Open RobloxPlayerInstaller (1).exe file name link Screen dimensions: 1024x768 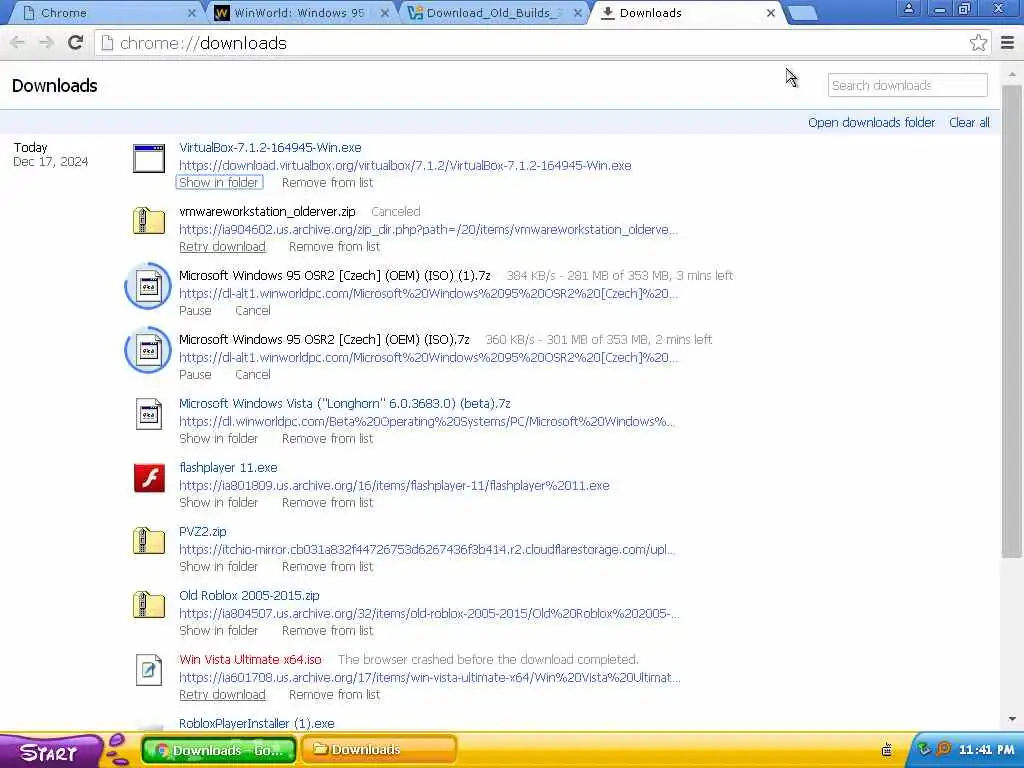[x=257, y=724]
